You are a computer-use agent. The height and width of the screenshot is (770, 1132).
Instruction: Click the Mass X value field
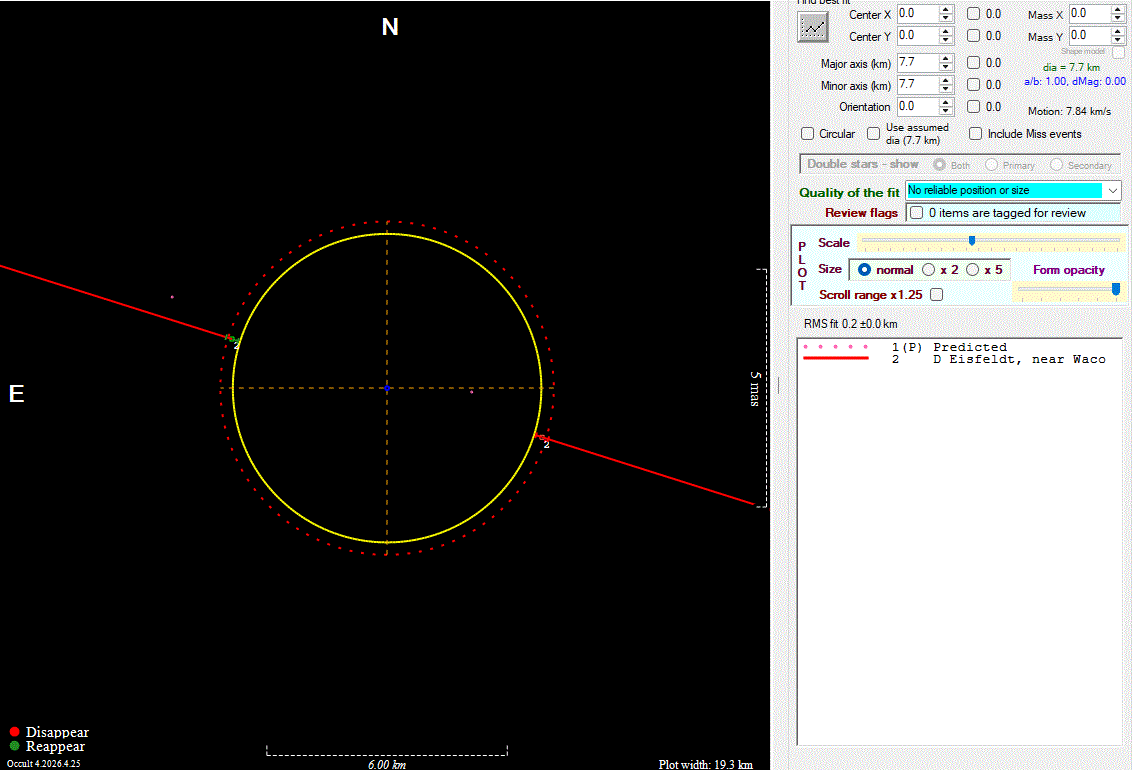[1089, 14]
